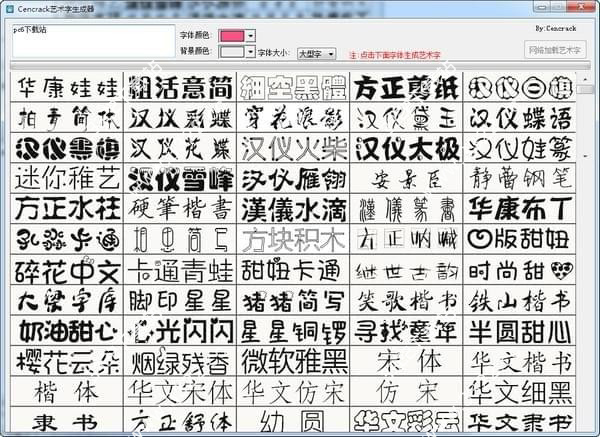Choose the 卡通青蛙 font
Screen dimensions: 600x437
pos(180,270)
